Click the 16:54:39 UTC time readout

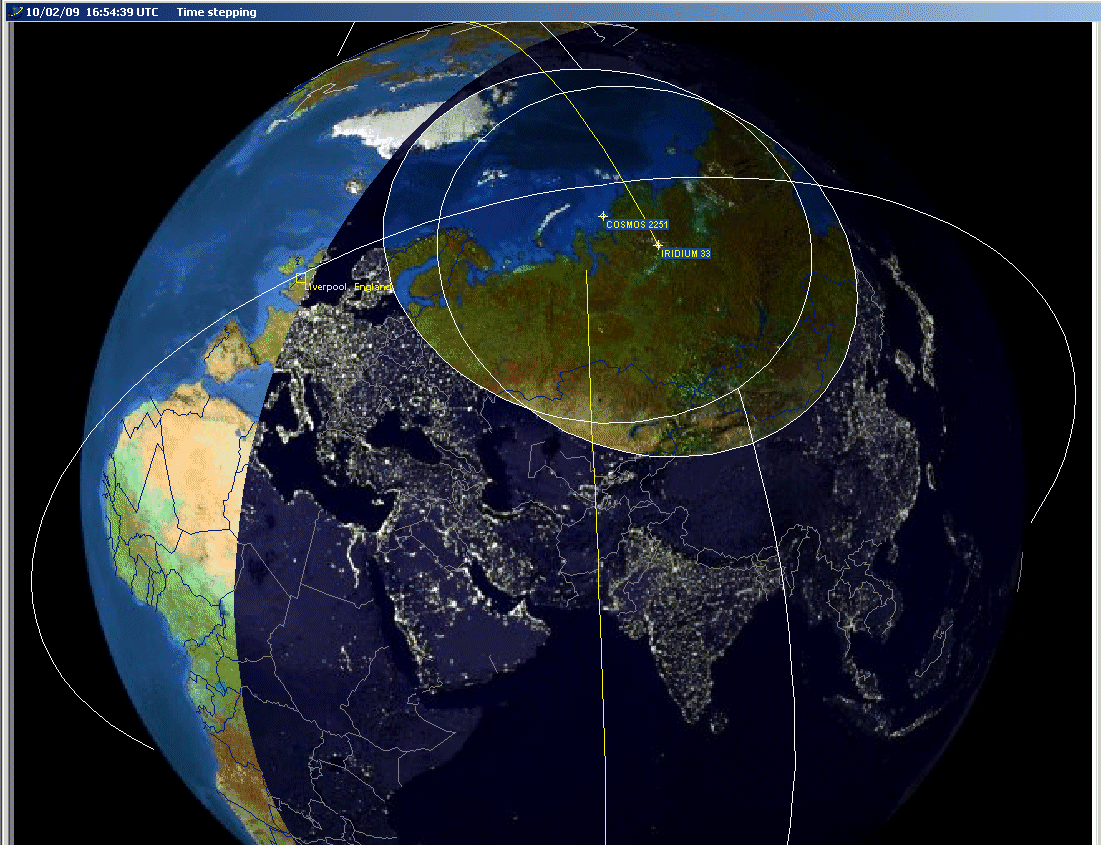coord(122,12)
